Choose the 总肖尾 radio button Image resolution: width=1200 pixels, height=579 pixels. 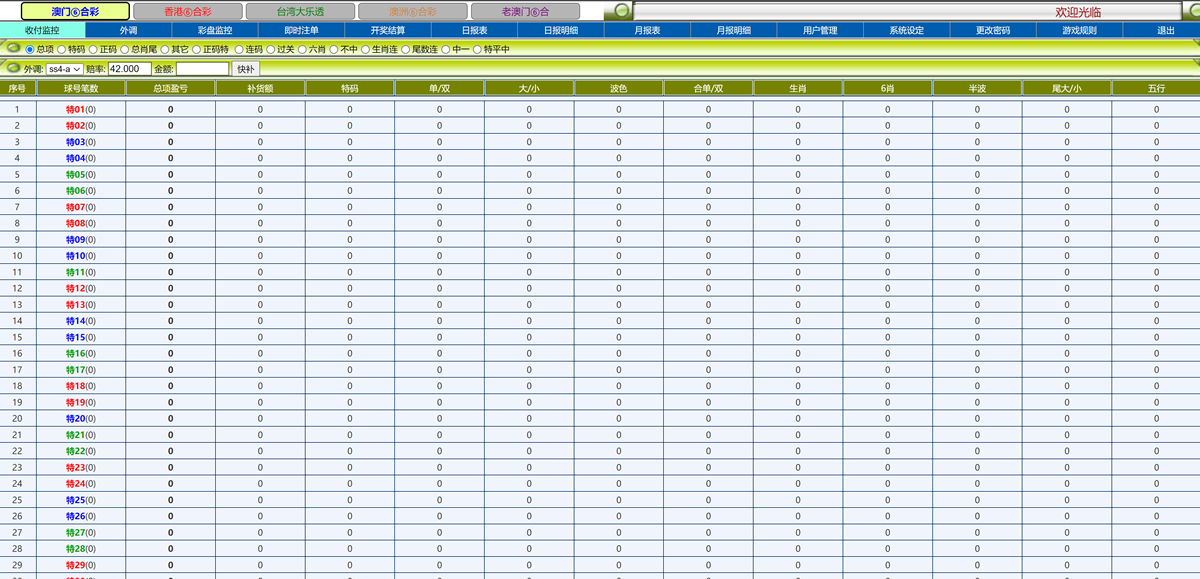tap(125, 48)
